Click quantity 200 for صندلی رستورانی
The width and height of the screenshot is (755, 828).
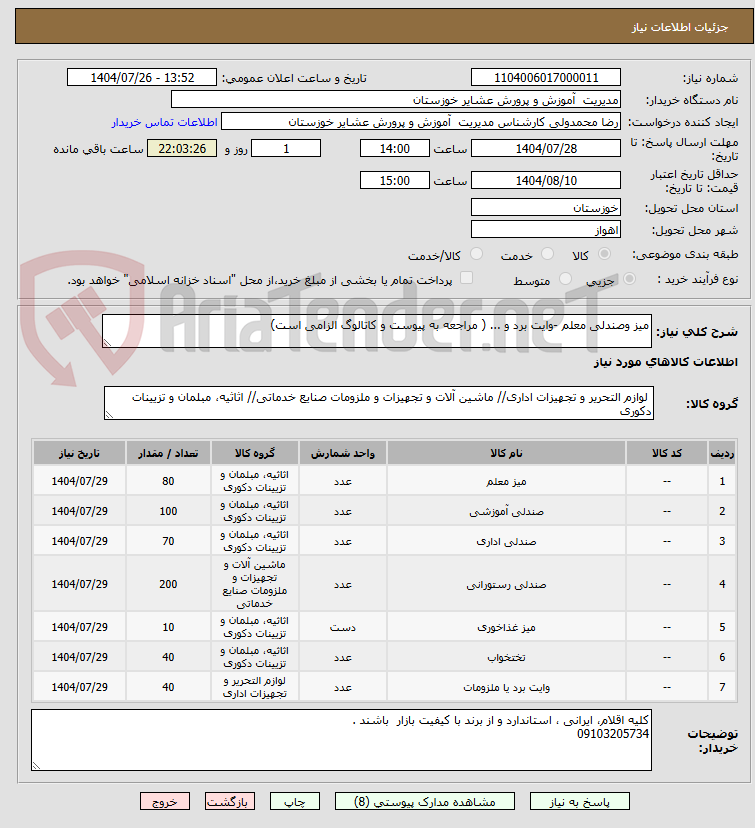(x=168, y=584)
